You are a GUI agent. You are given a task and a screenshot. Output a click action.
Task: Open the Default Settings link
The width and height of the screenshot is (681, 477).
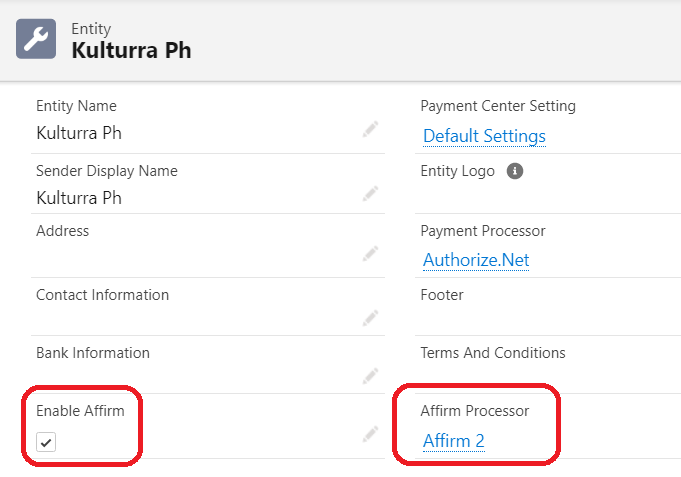pos(484,136)
